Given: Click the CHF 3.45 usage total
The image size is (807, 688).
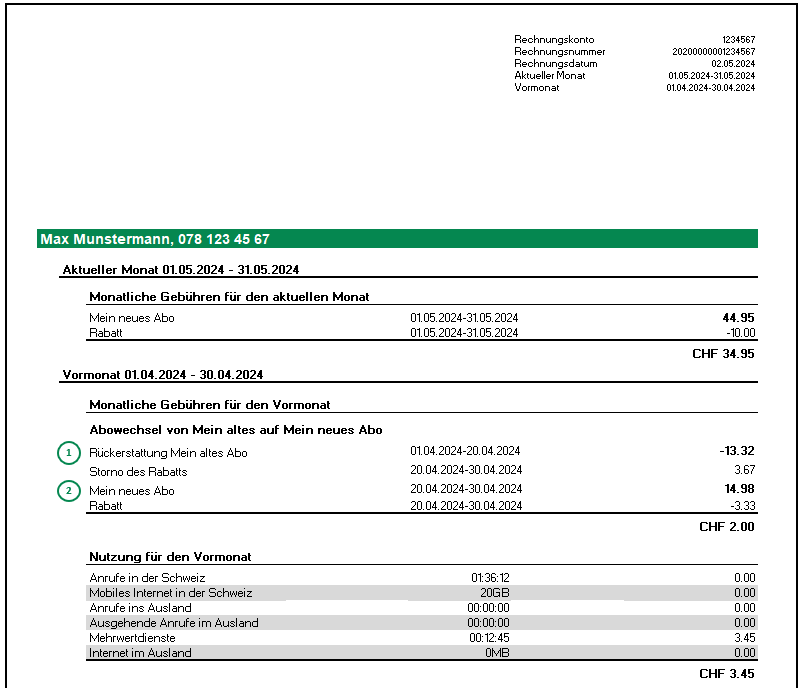Looking at the screenshot, I should tap(727, 674).
